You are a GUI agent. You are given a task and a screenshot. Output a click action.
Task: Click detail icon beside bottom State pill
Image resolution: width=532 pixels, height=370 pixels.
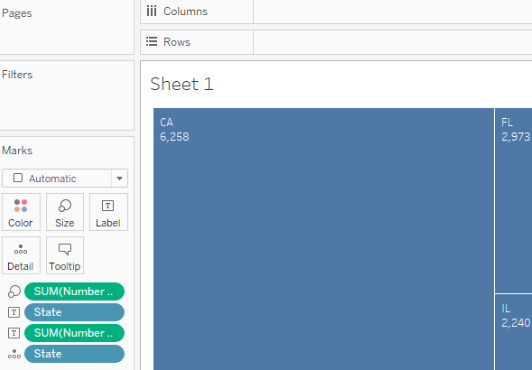14,354
